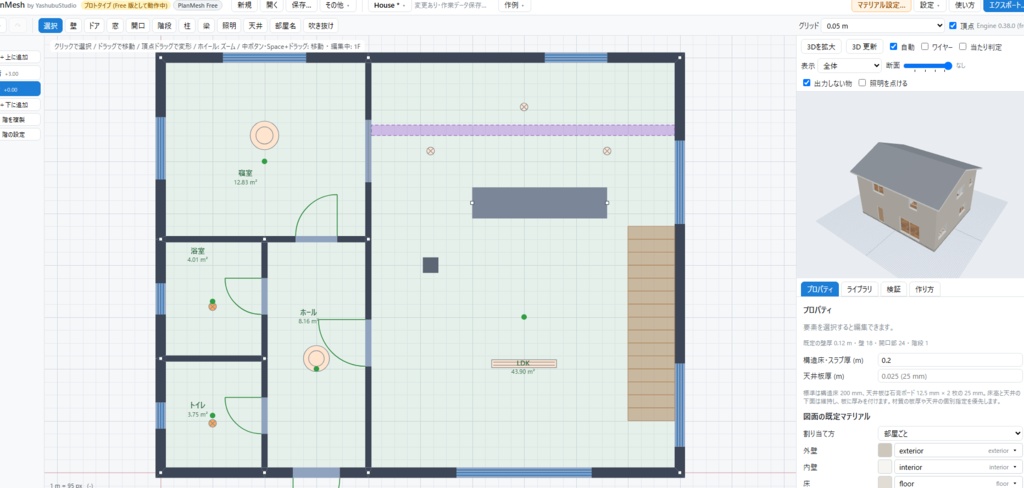Activate the 照明 lighting tool
This screenshot has height=488, width=1024.
pos(229,26)
